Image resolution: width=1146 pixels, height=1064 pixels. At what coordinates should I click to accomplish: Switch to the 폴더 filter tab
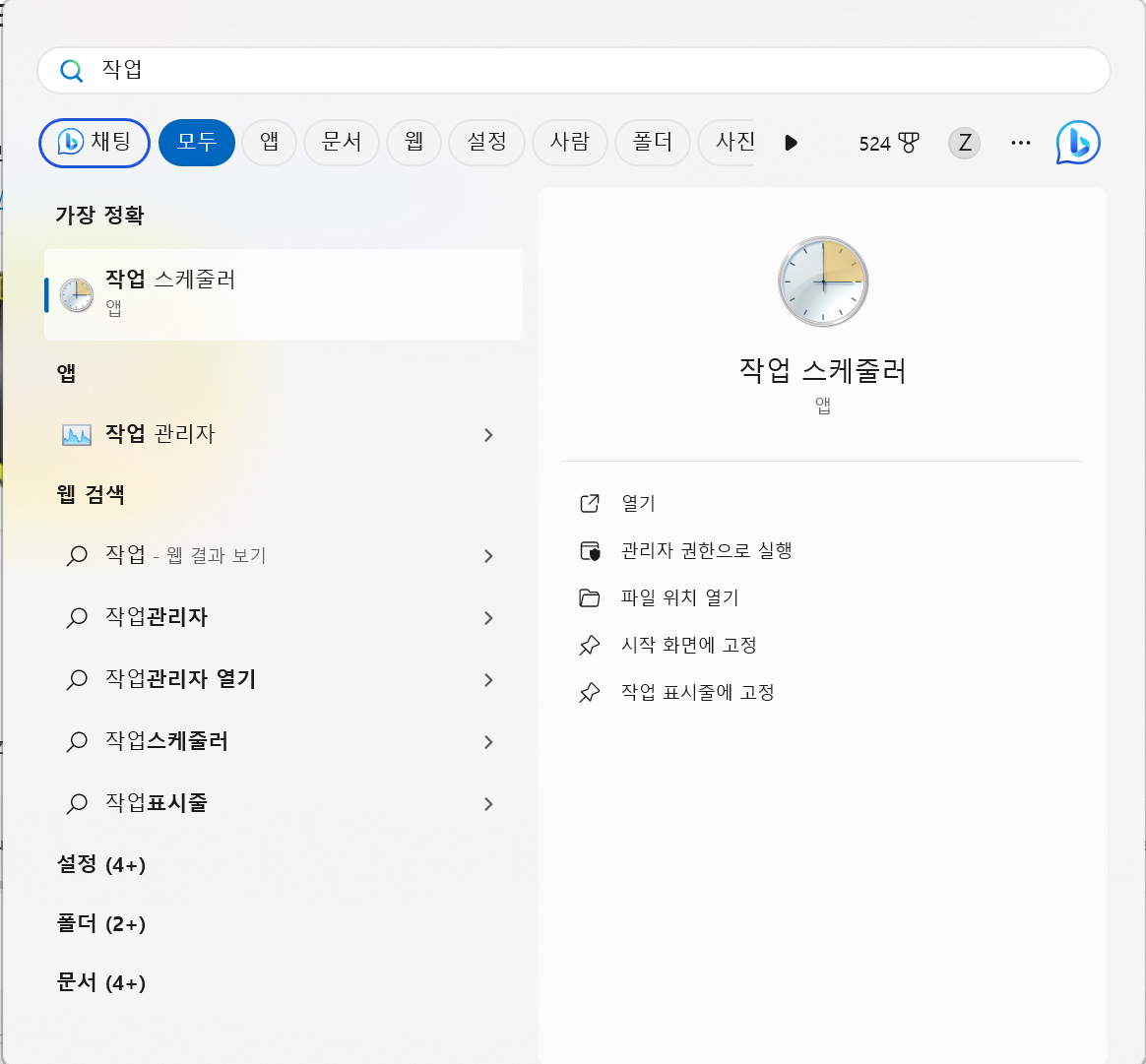tap(653, 143)
